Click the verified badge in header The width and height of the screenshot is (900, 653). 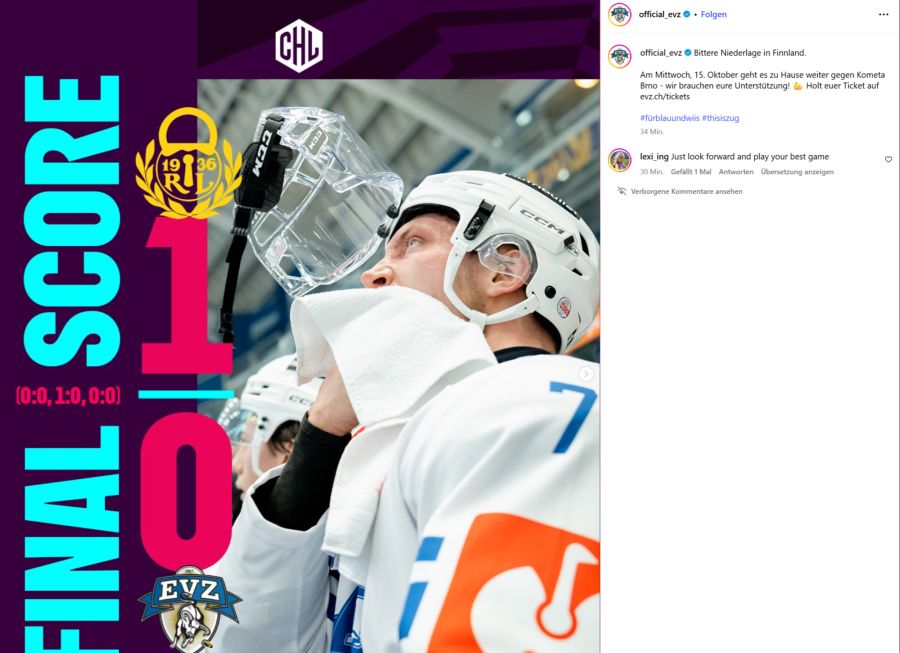pos(687,14)
